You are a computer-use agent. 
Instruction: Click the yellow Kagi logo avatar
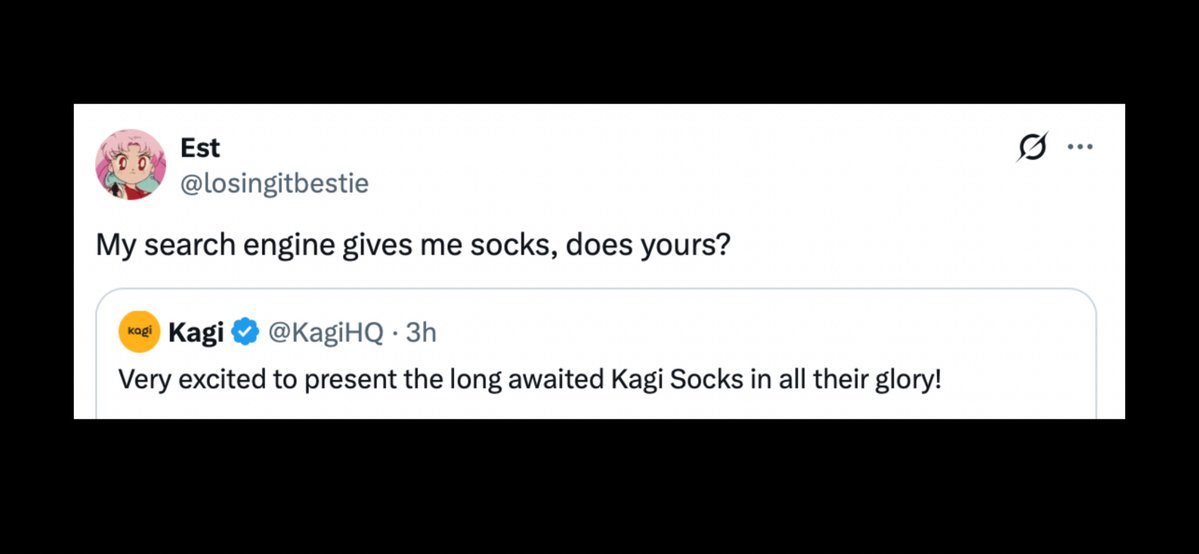click(x=139, y=332)
